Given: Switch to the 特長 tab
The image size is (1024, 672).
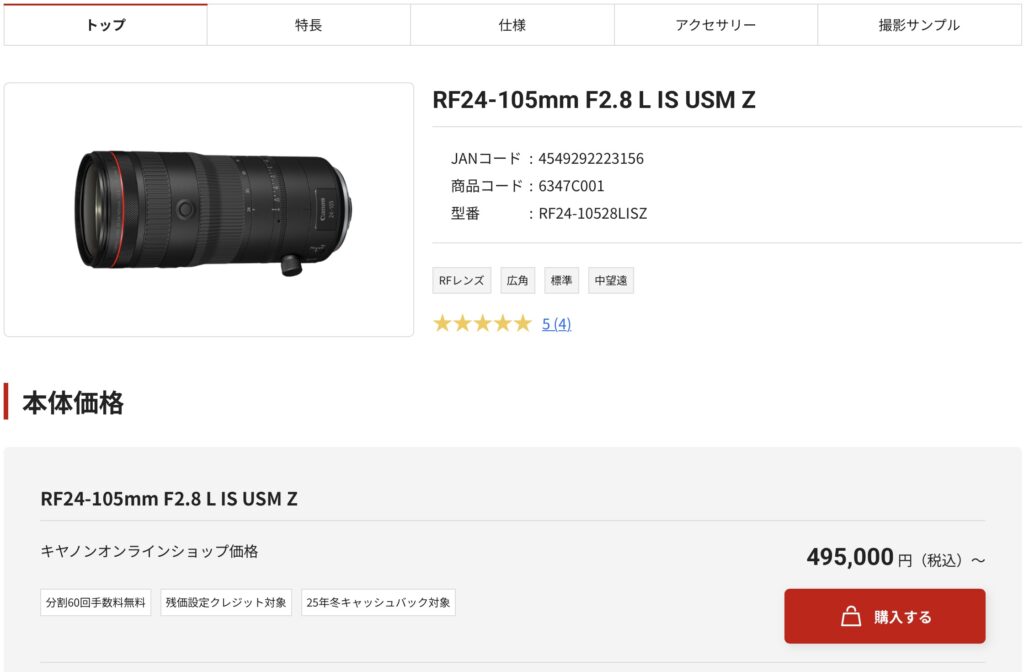Looking at the screenshot, I should pyautogui.click(x=307, y=25).
